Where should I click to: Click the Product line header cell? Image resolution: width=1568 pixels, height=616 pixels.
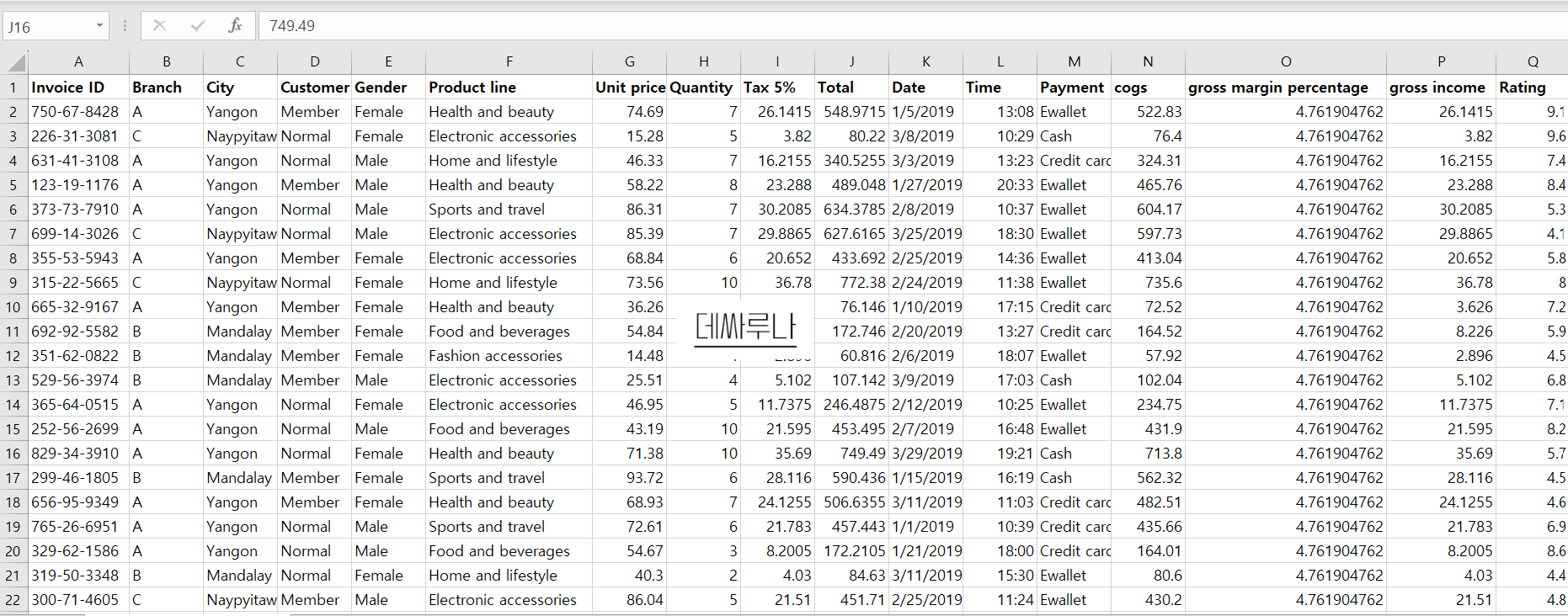click(509, 88)
